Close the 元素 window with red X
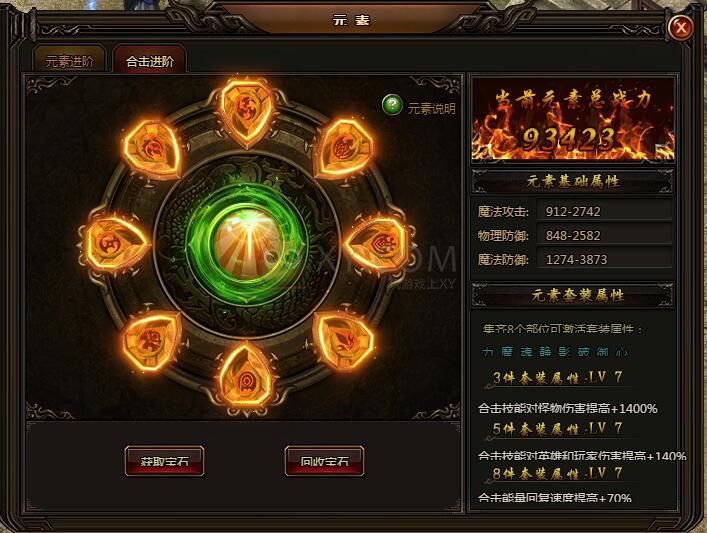The height and width of the screenshot is (533, 707). [681, 28]
